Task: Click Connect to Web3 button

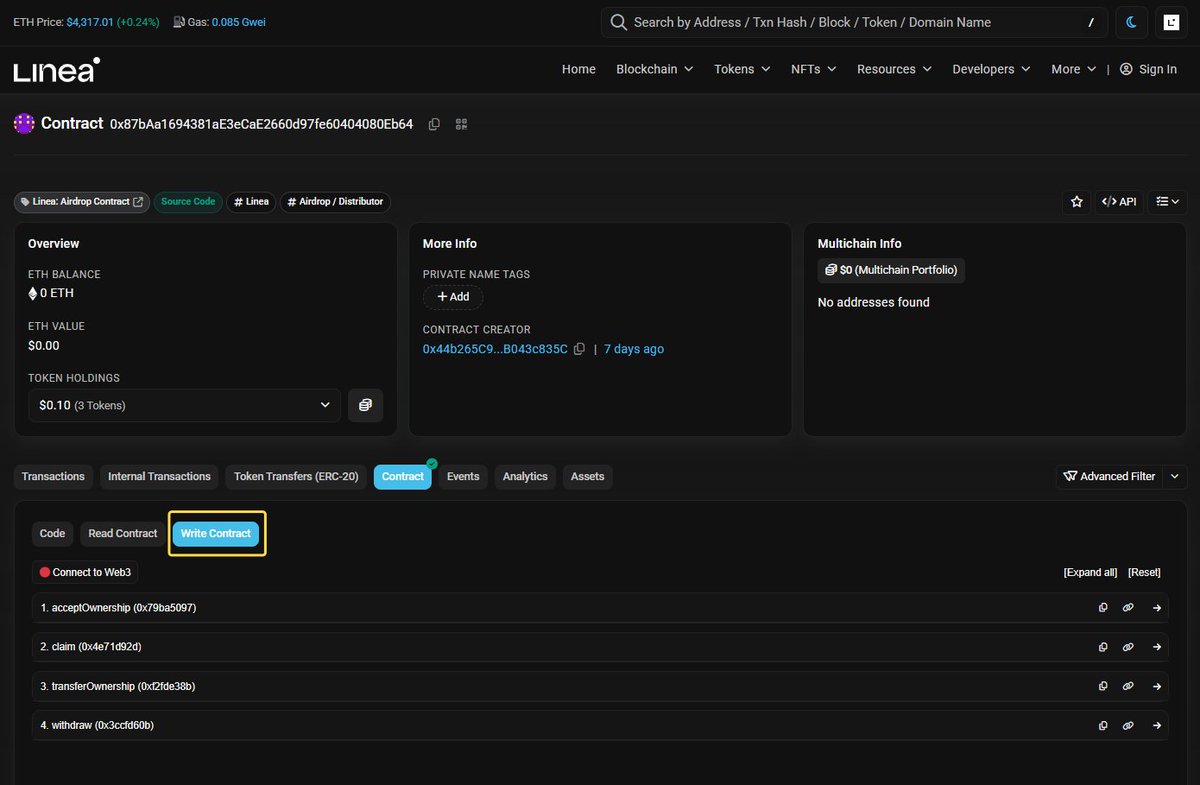Action: tap(85, 573)
